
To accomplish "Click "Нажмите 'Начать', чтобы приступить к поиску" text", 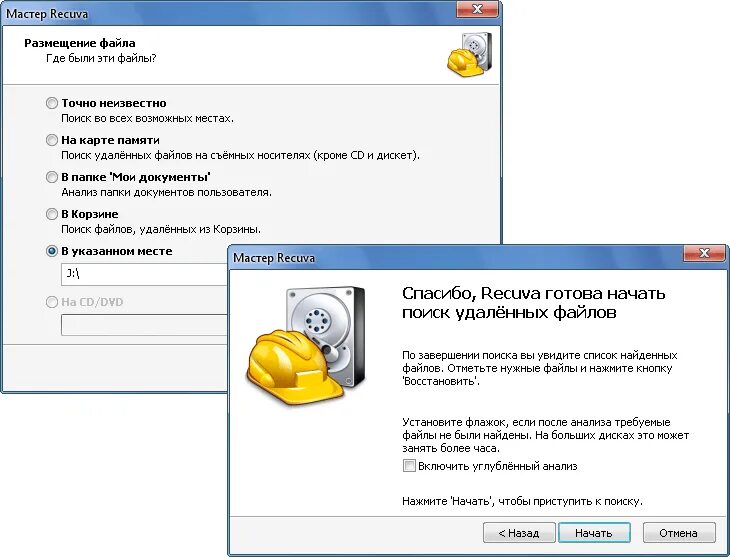I will coord(522,502).
